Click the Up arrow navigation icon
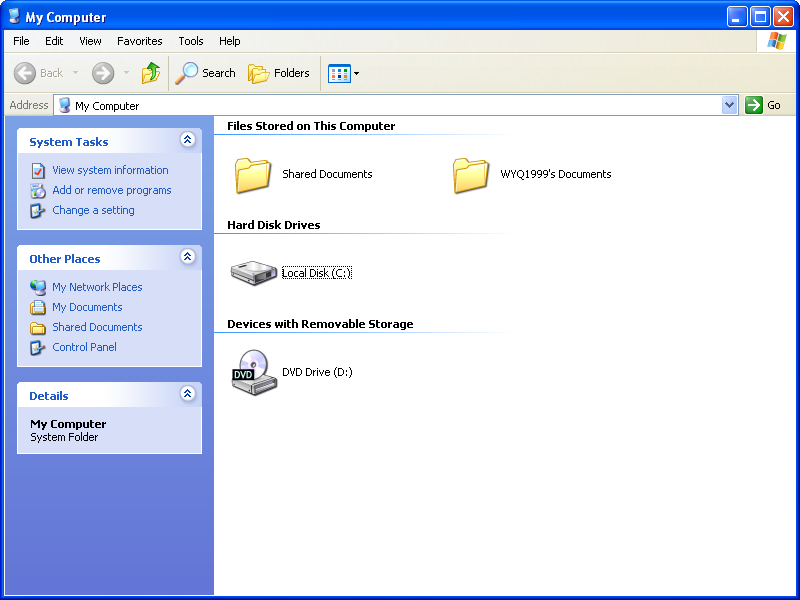The image size is (800, 600). tap(151, 73)
